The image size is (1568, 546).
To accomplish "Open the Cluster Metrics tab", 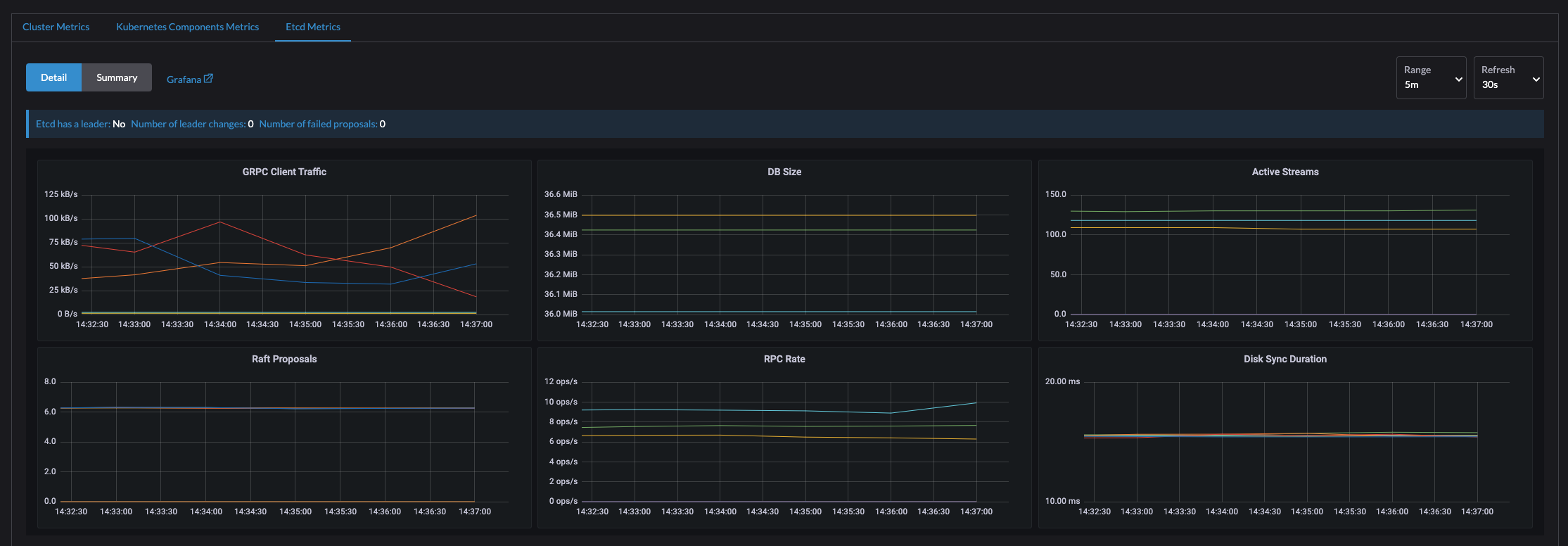I will (x=56, y=27).
